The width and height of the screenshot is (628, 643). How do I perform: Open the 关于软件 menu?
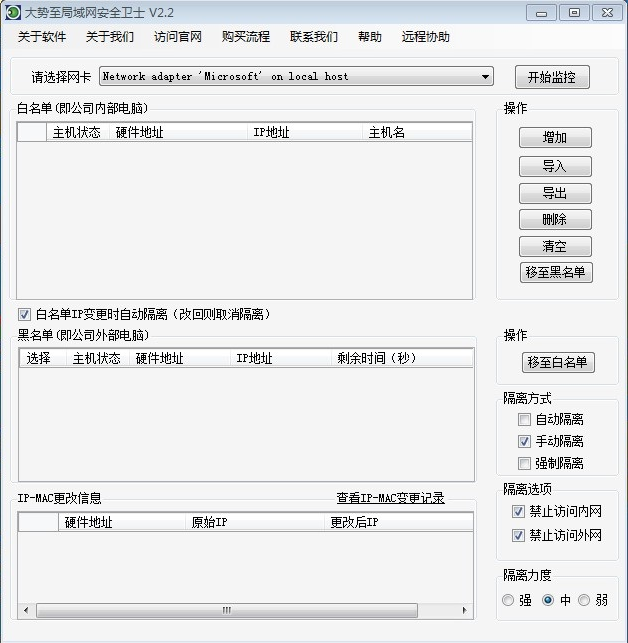point(42,37)
